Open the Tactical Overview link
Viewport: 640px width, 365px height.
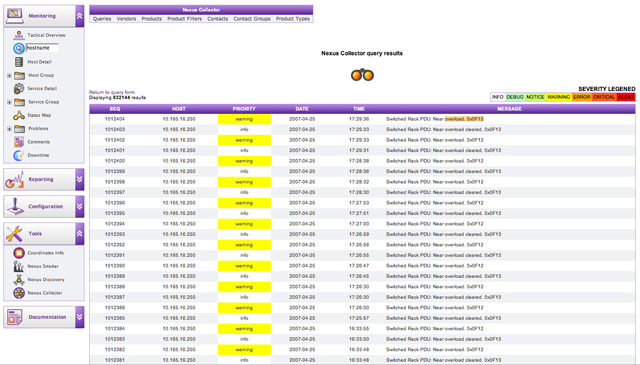(x=46, y=35)
